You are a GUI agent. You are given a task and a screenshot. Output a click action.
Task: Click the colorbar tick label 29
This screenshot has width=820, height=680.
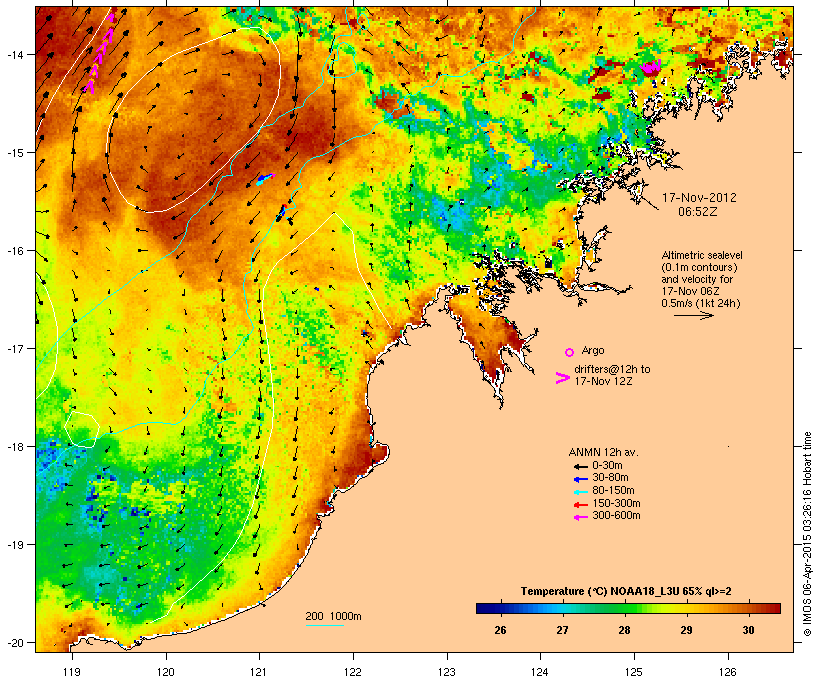click(686, 630)
